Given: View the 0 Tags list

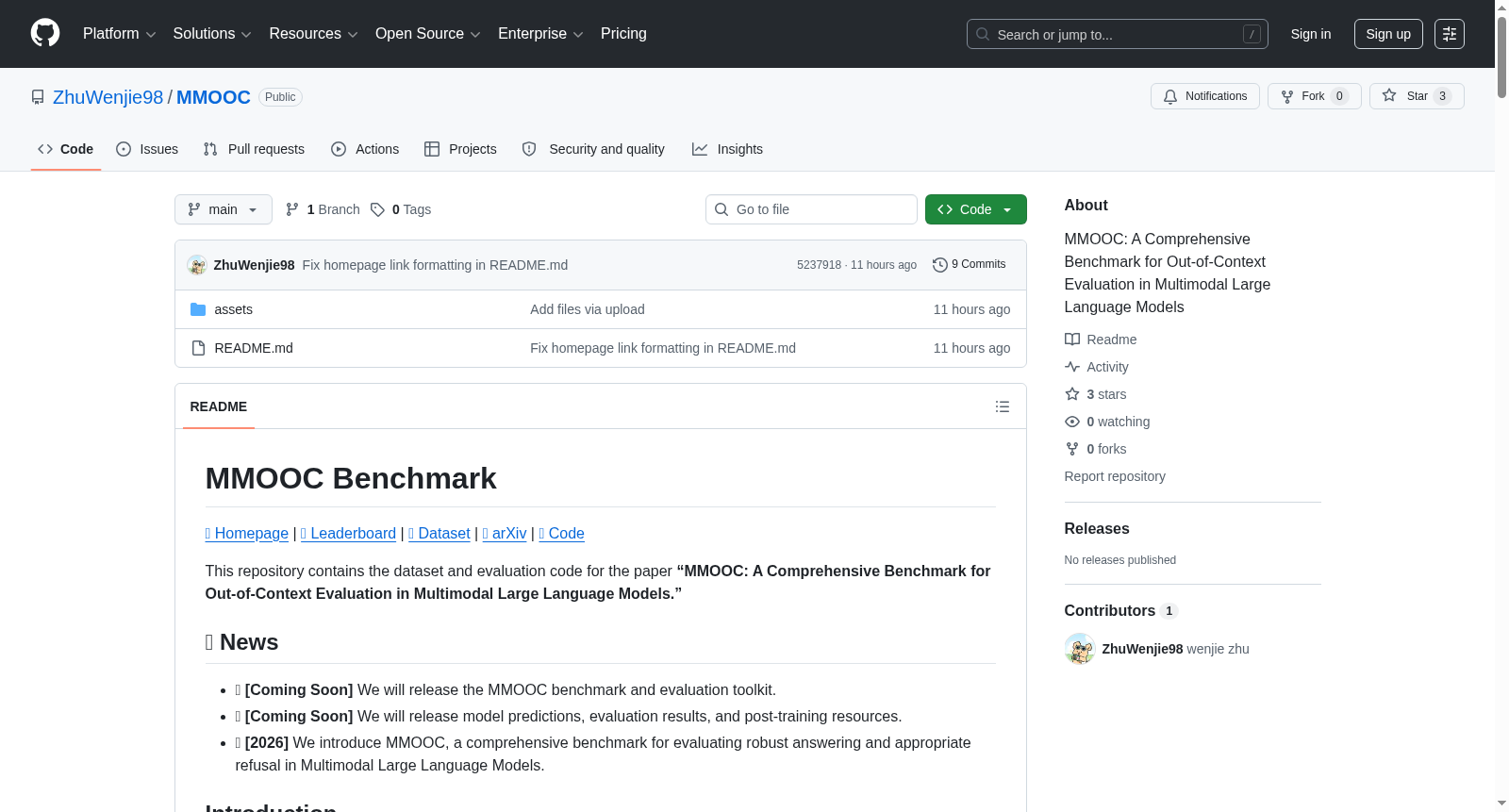Looking at the screenshot, I should [x=401, y=209].
